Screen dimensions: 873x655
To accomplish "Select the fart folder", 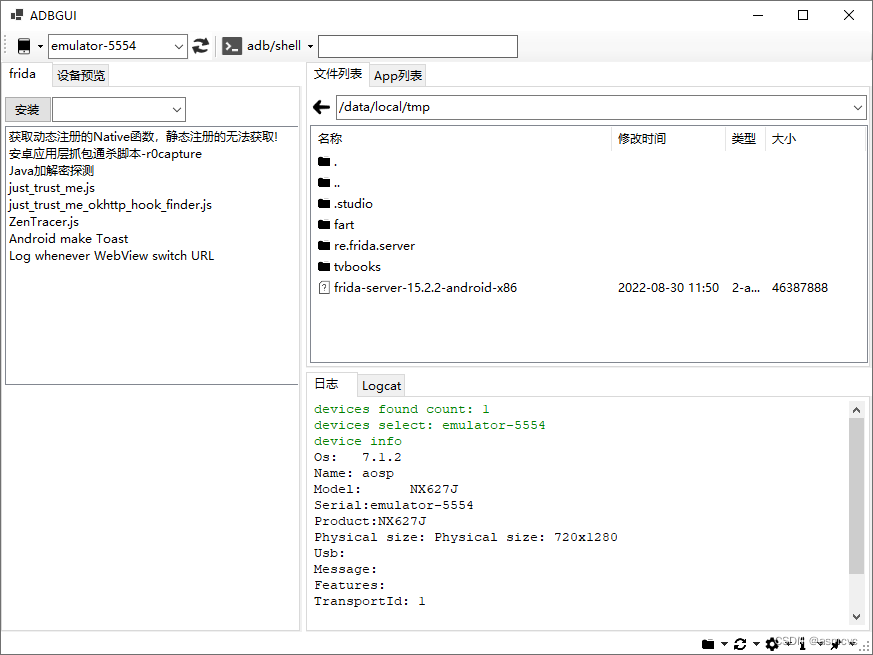I will click(x=336, y=224).
